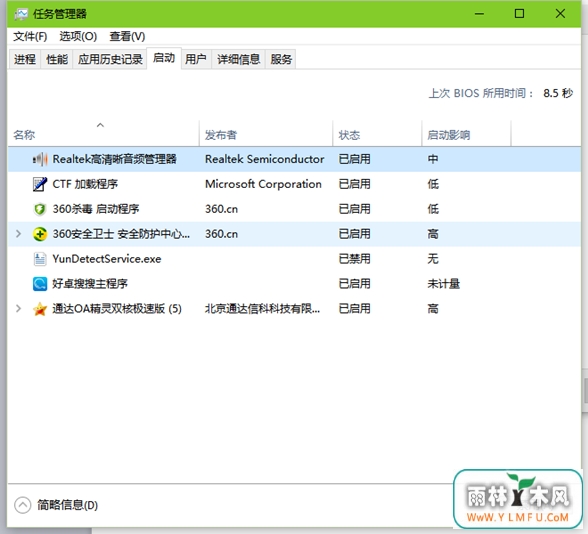The width and height of the screenshot is (588, 534).
Task: Select the 好卓搜搜主程序 entry
Action: coord(294,284)
